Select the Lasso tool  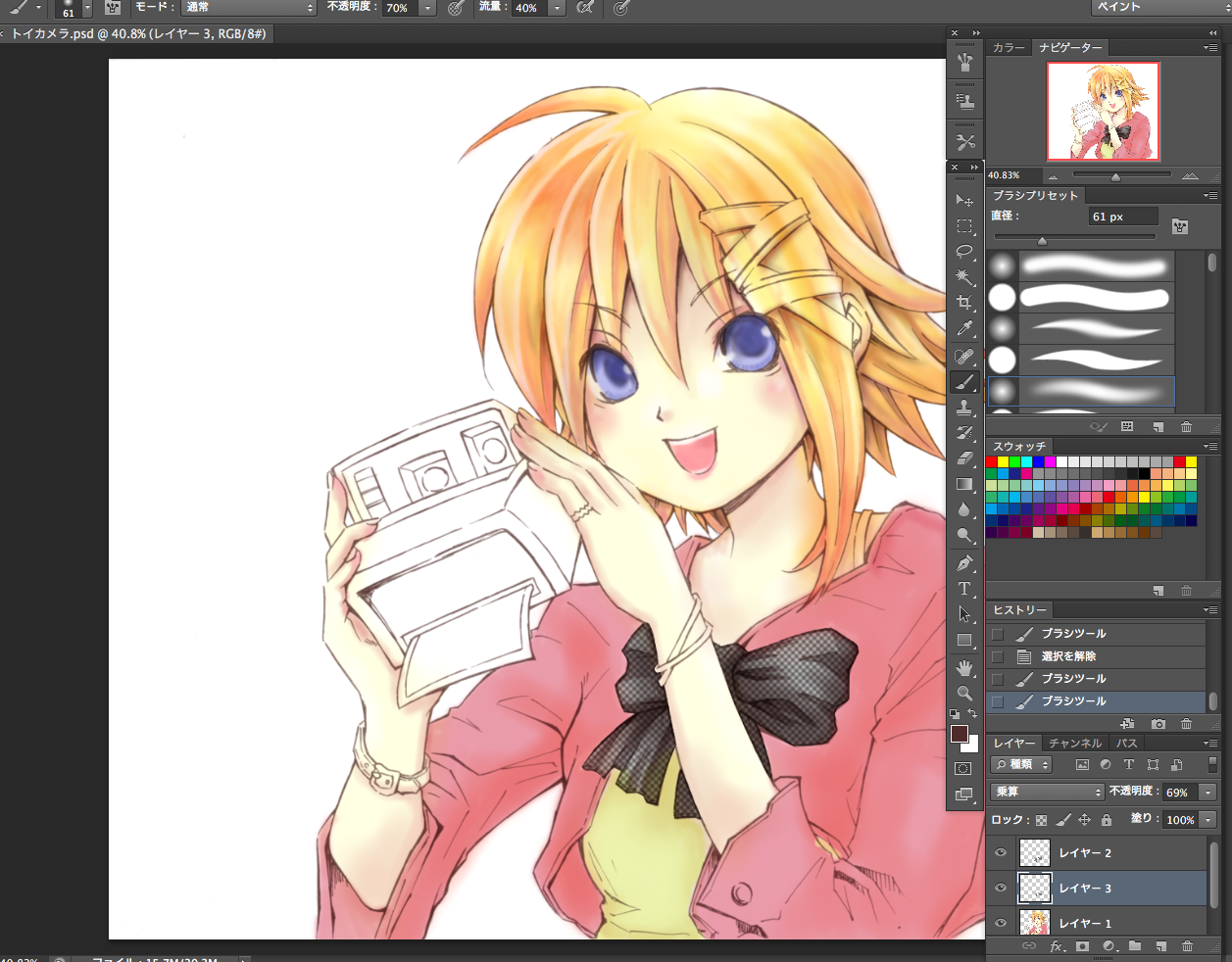tap(964, 252)
